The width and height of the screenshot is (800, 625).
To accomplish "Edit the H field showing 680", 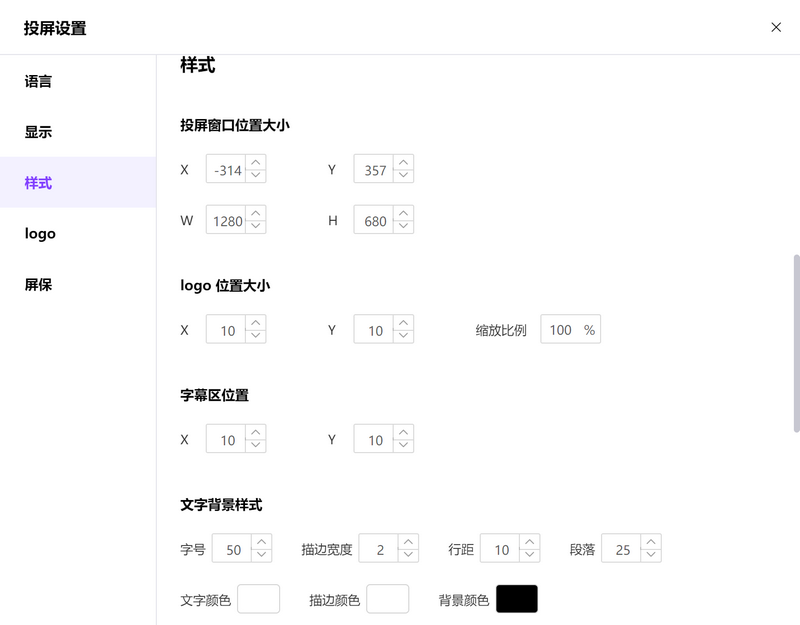I will click(x=373, y=220).
